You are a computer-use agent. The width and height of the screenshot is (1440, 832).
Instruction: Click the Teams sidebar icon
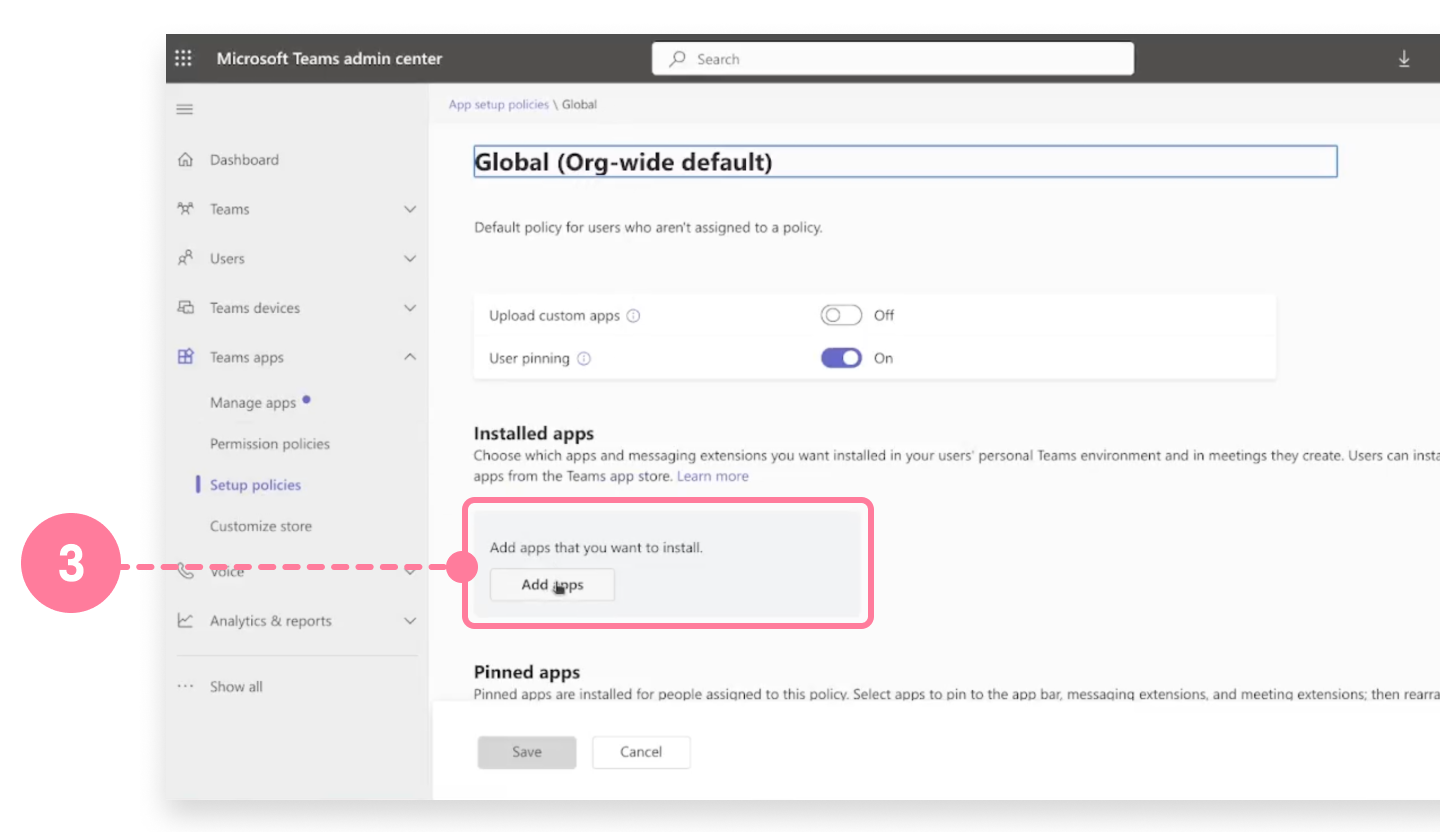click(185, 209)
